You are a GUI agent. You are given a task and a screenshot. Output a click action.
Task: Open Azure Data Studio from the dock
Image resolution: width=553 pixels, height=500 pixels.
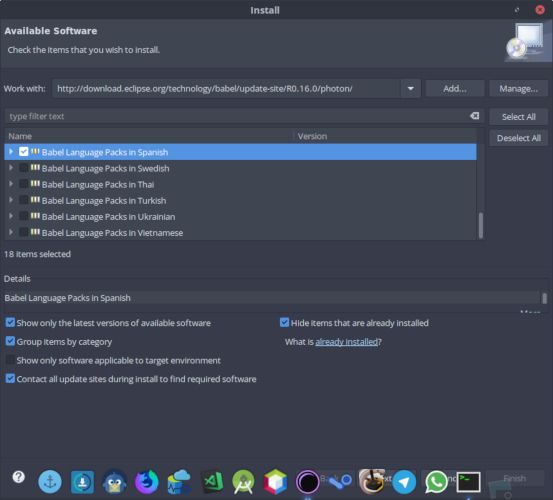point(179,482)
